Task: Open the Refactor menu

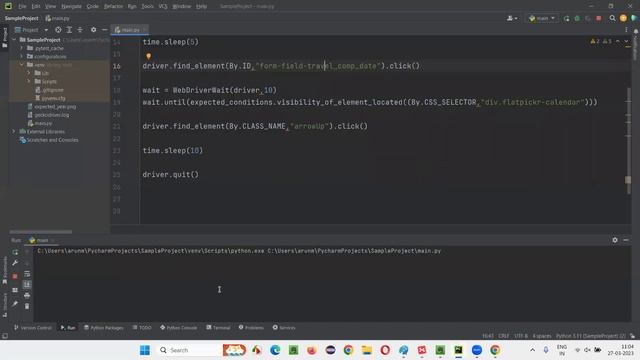Action: click(113, 7)
